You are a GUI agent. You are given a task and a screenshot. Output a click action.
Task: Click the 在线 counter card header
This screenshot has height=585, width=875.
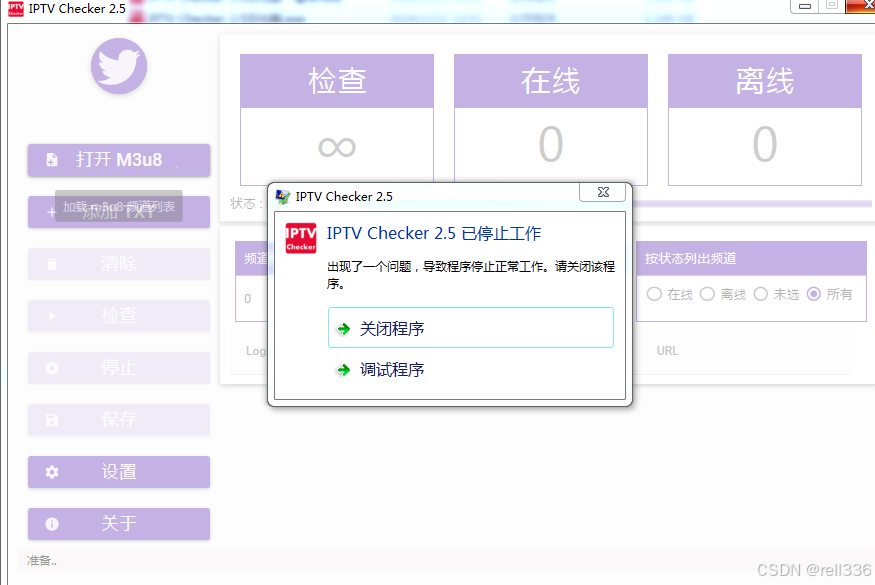[551, 81]
